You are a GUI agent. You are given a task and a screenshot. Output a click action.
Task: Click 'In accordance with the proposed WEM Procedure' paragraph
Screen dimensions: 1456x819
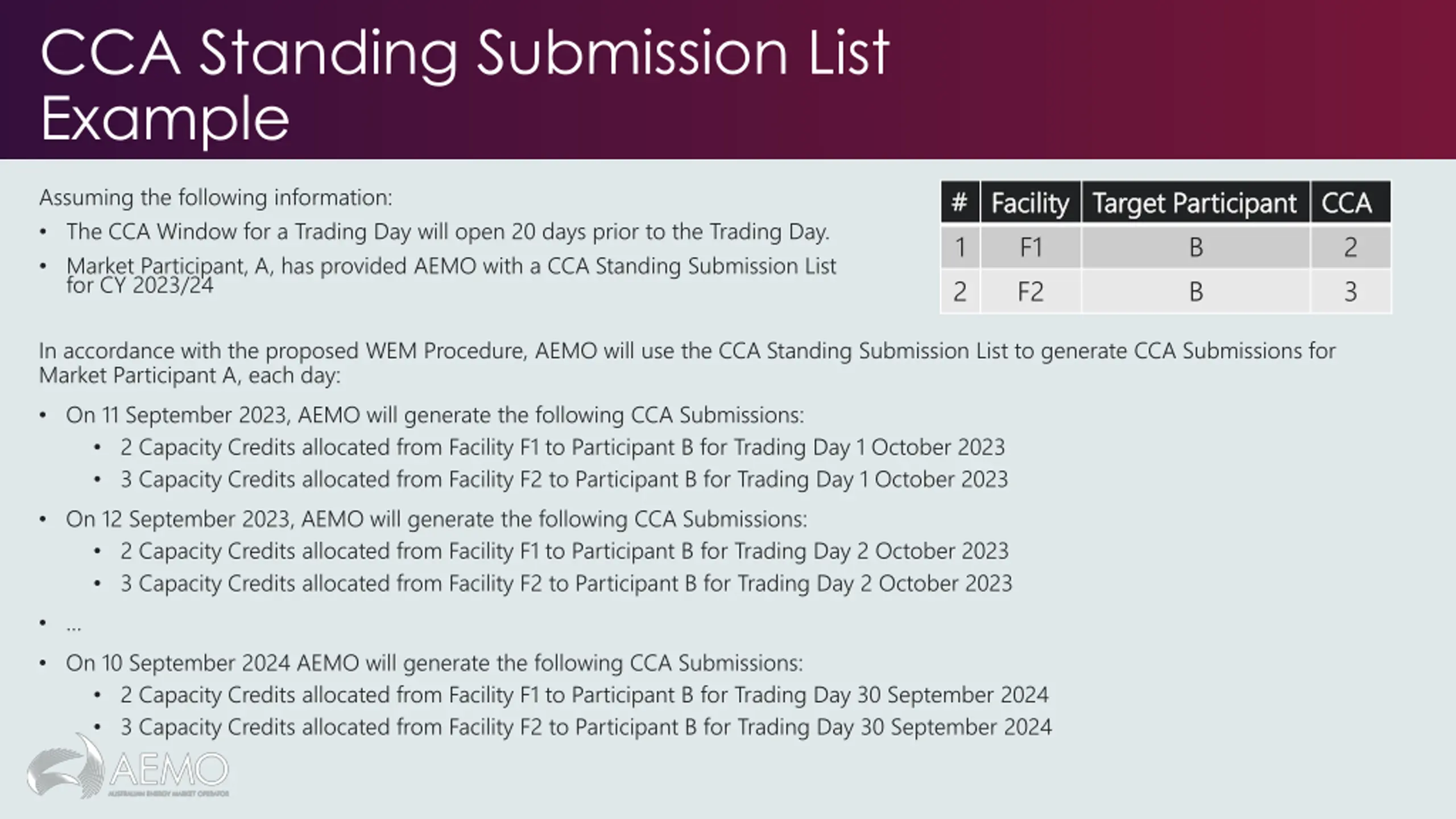pos(687,363)
